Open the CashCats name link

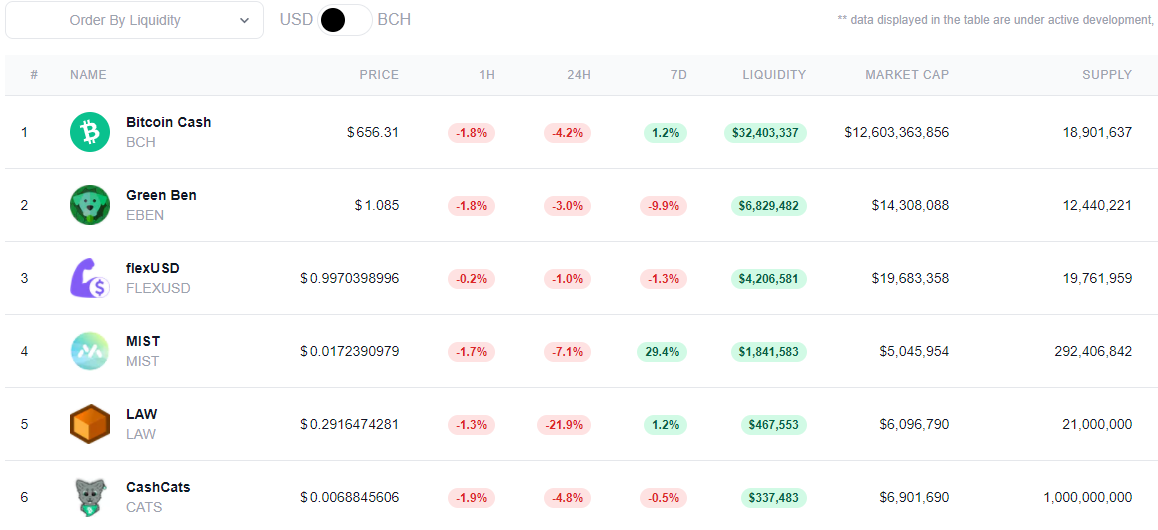coord(158,487)
